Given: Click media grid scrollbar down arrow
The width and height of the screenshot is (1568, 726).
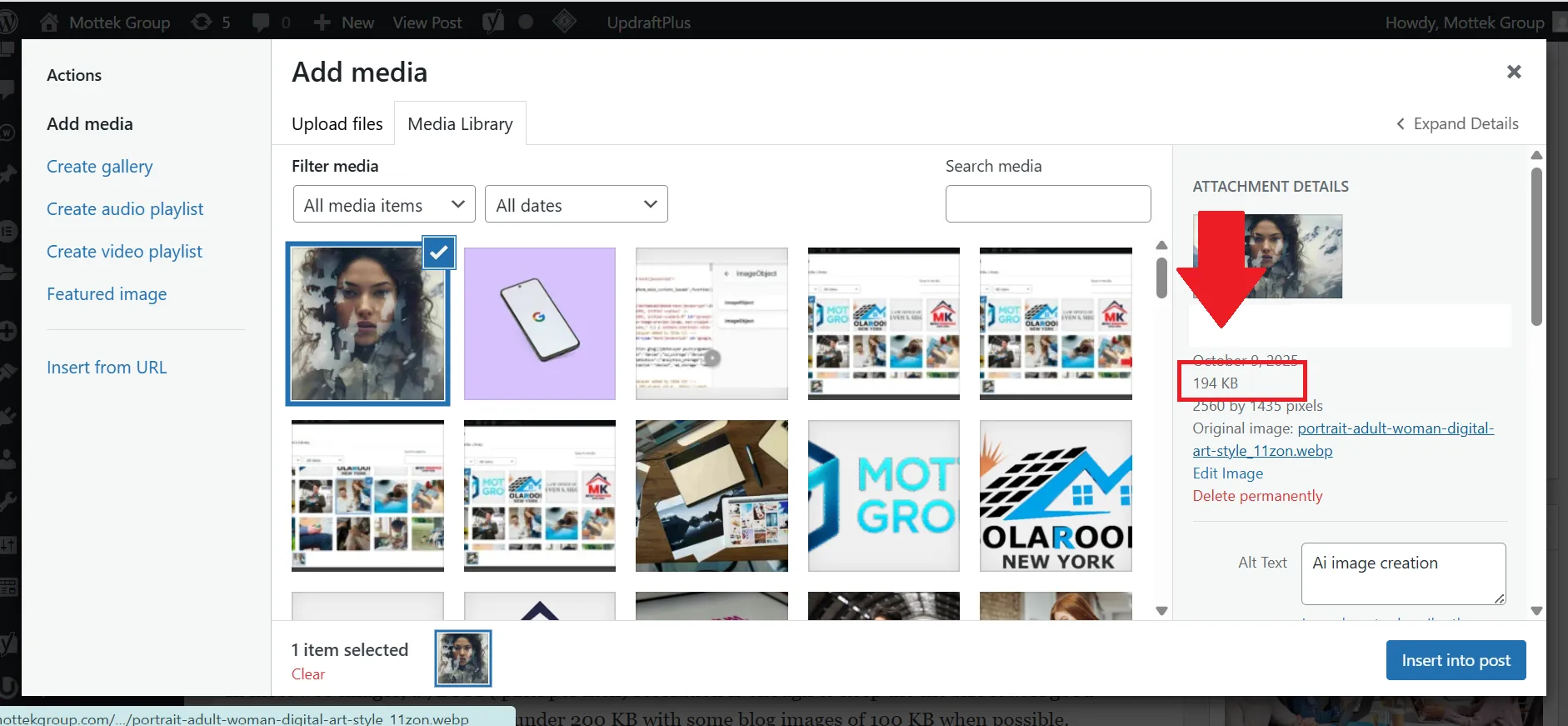Looking at the screenshot, I should click(x=1162, y=611).
